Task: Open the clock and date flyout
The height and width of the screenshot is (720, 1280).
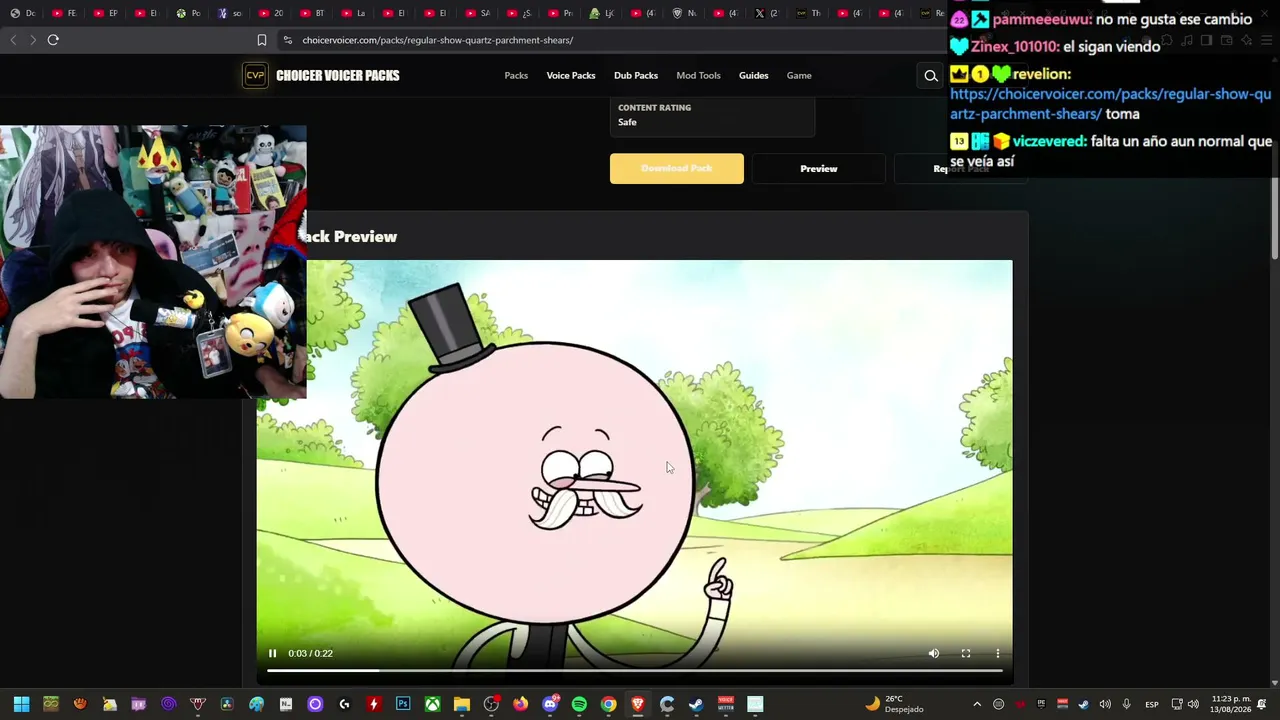Action: click(1230, 704)
